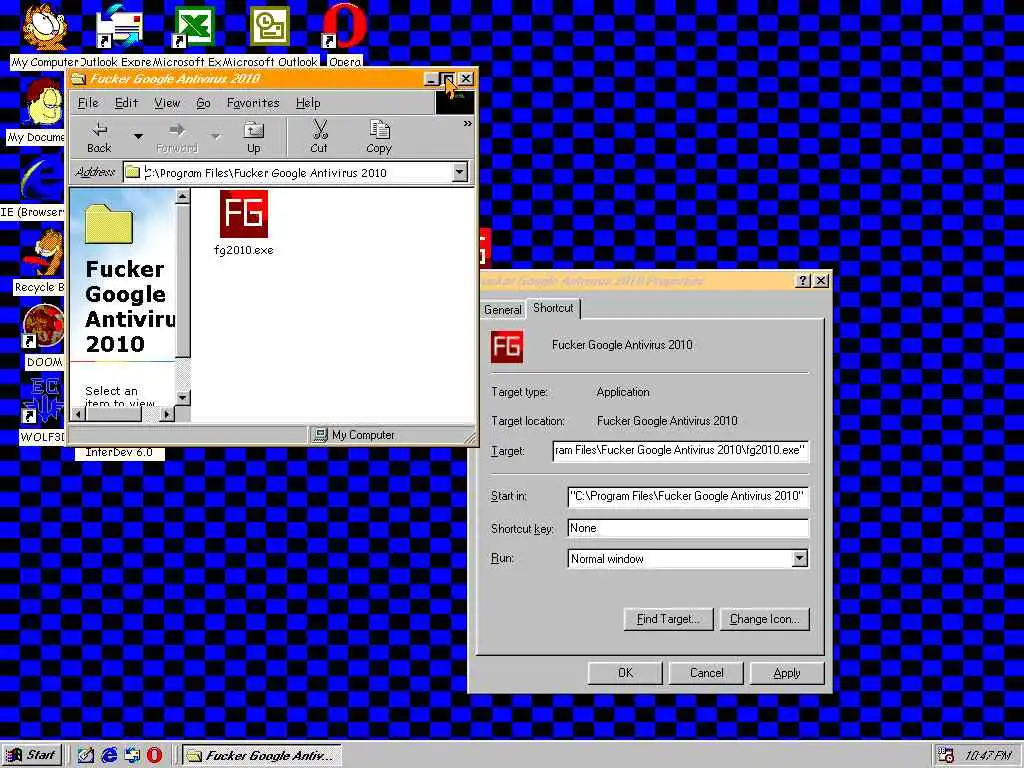Launch Outlook Express desktop shortcut
This screenshot has width=1024, height=768.
coord(118,34)
